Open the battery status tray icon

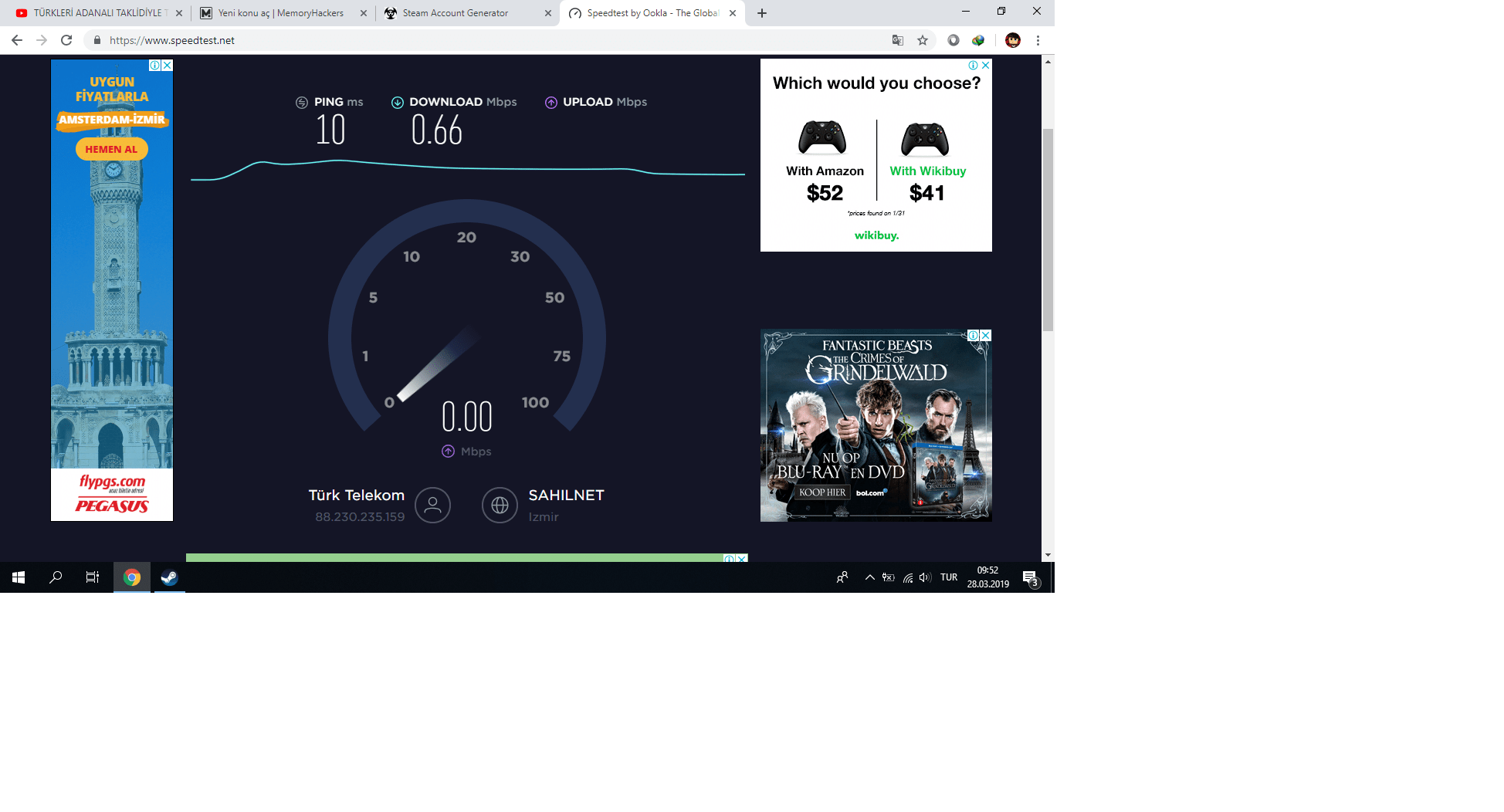click(889, 577)
